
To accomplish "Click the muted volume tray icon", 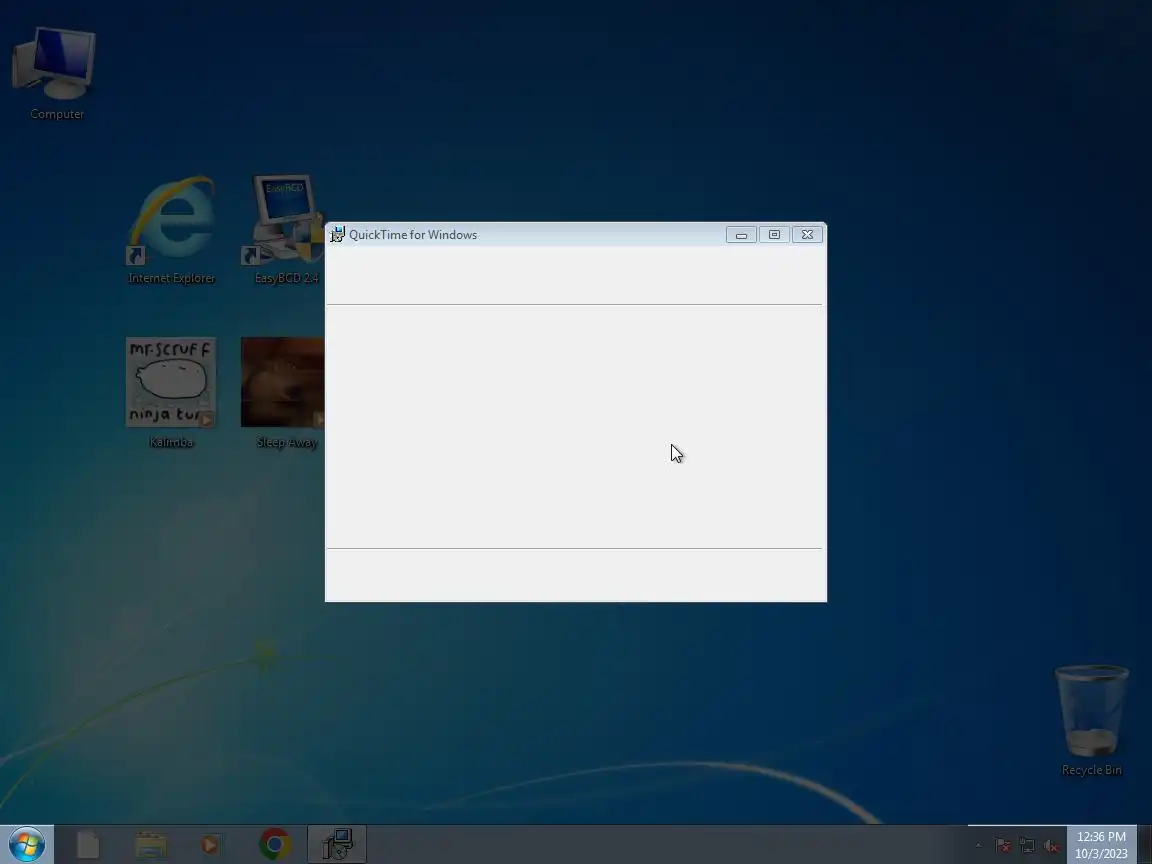I will click(x=1051, y=846).
